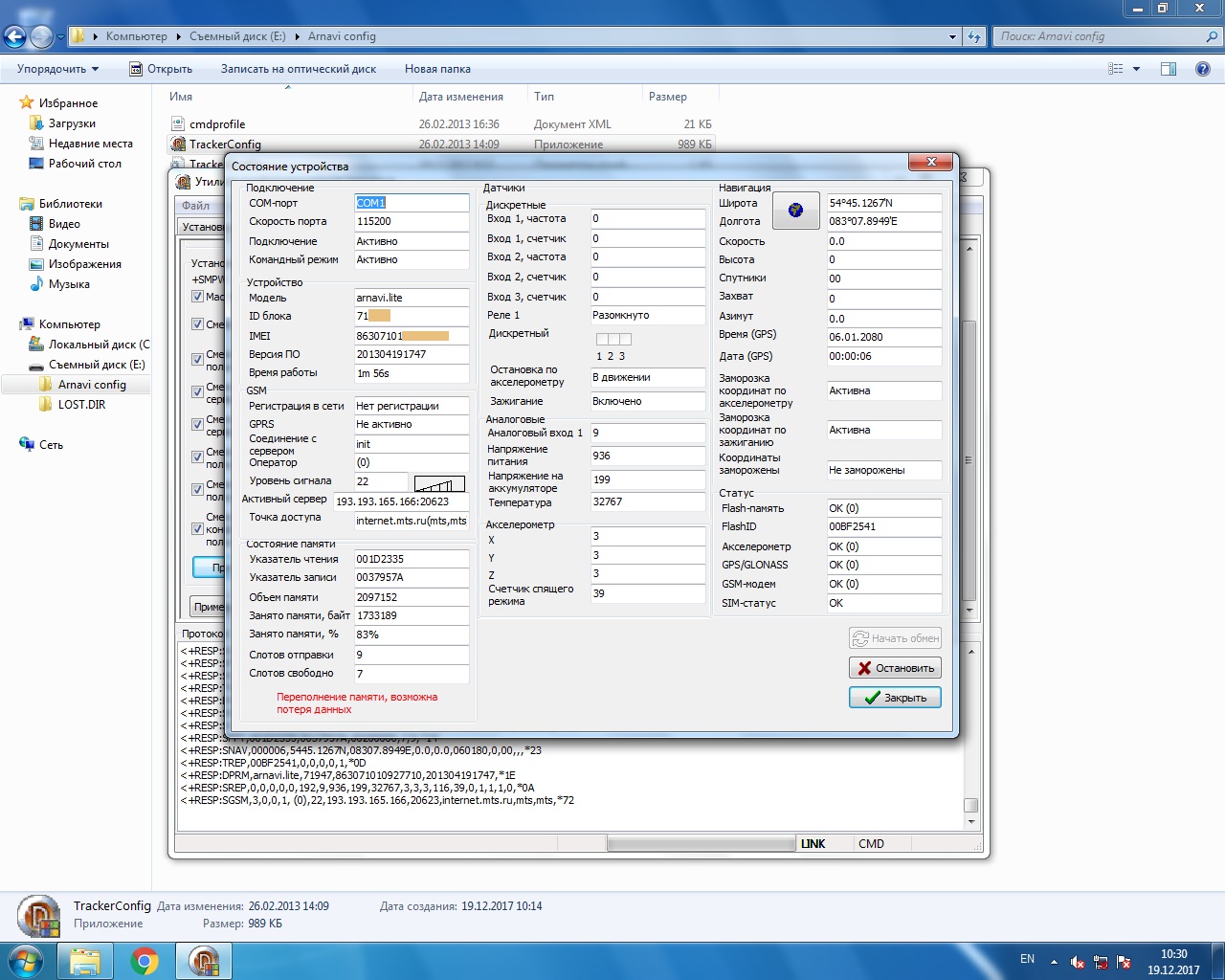The width and height of the screenshot is (1225, 980).
Task: Click the globe map button beside coordinates
Action: tap(795, 211)
